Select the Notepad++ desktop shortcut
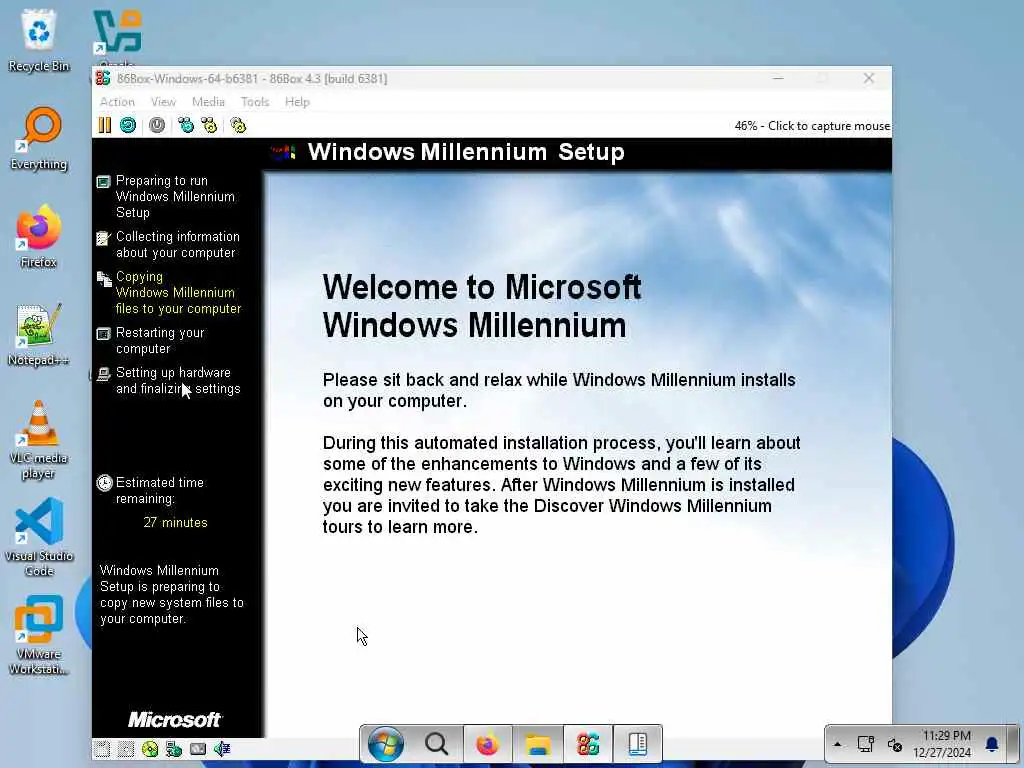The width and height of the screenshot is (1024, 768). [39, 334]
